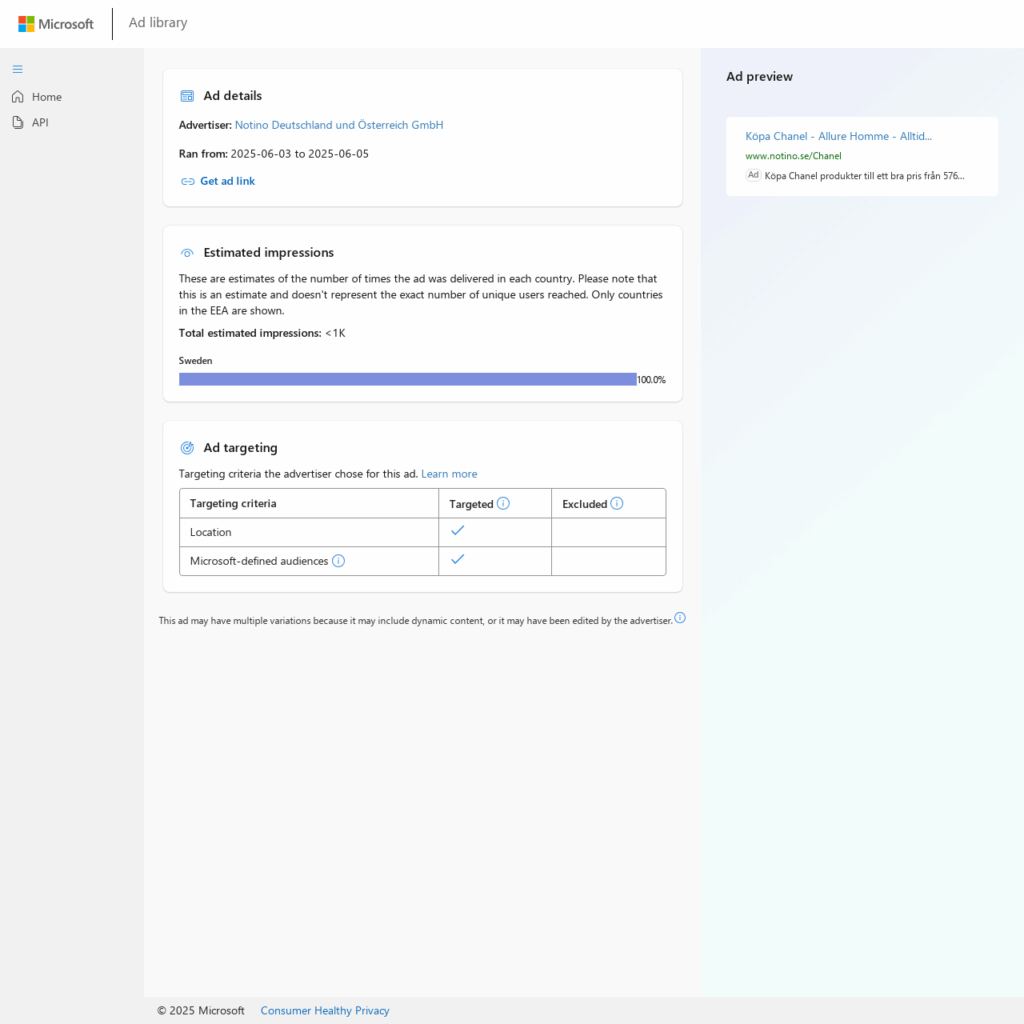The width and height of the screenshot is (1024, 1024).
Task: Click the Targeted column header
Action: coord(471,504)
